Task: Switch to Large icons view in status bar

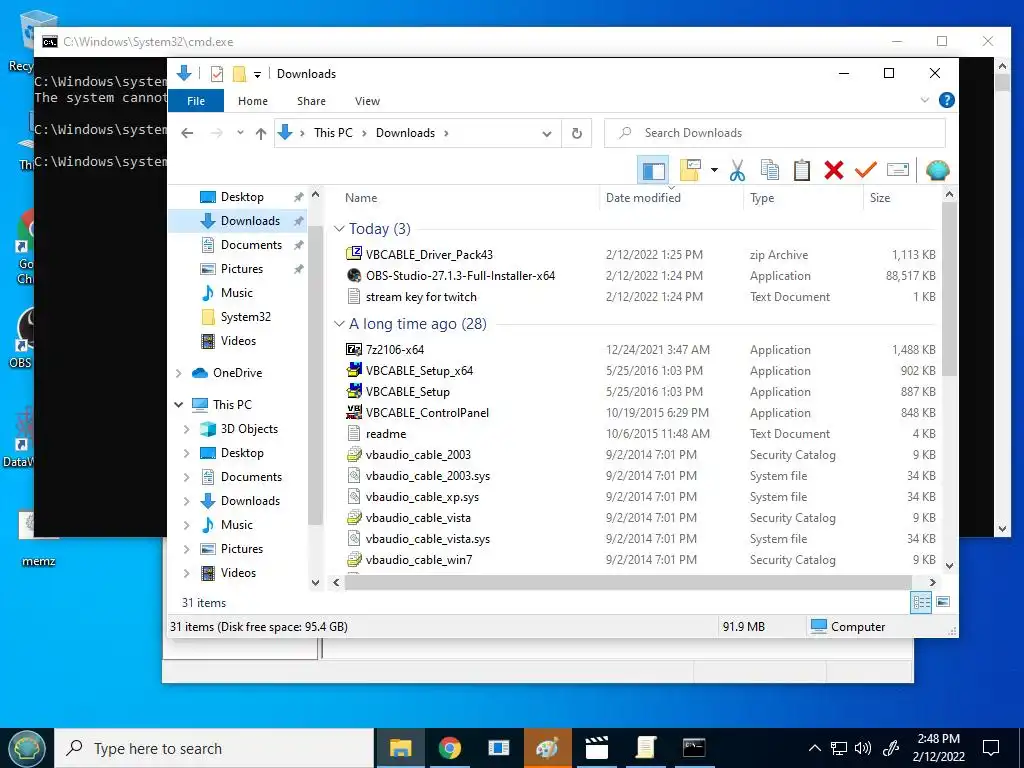Action: coord(942,602)
